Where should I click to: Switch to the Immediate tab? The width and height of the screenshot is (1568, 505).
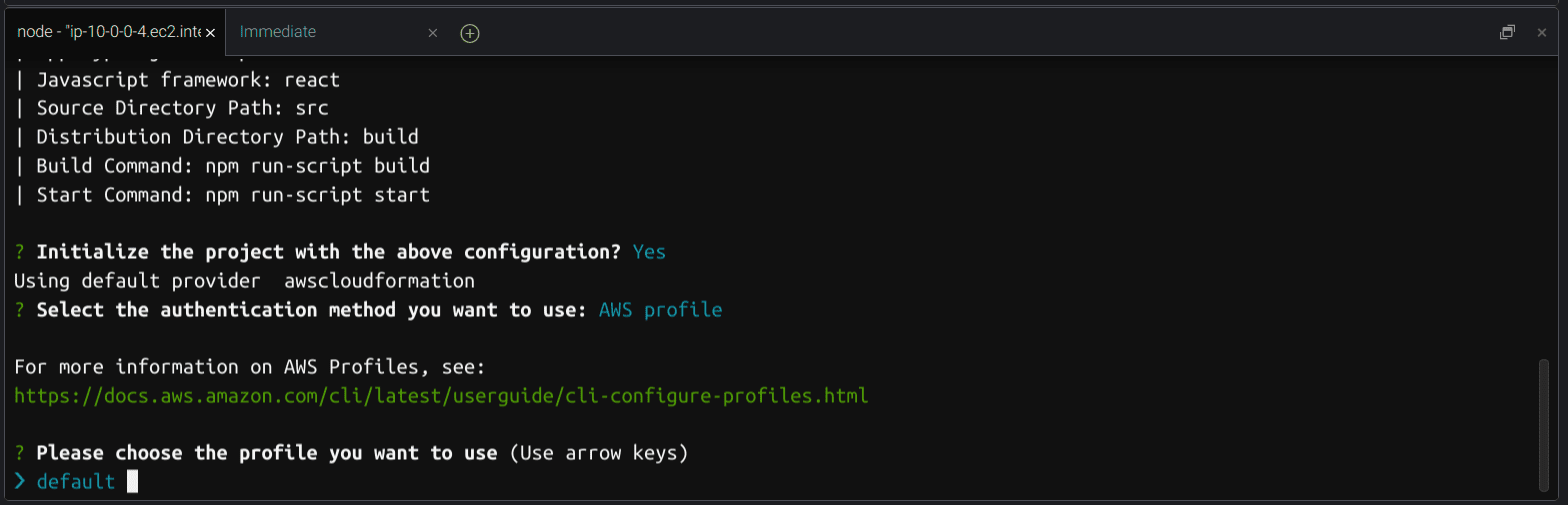click(x=278, y=32)
